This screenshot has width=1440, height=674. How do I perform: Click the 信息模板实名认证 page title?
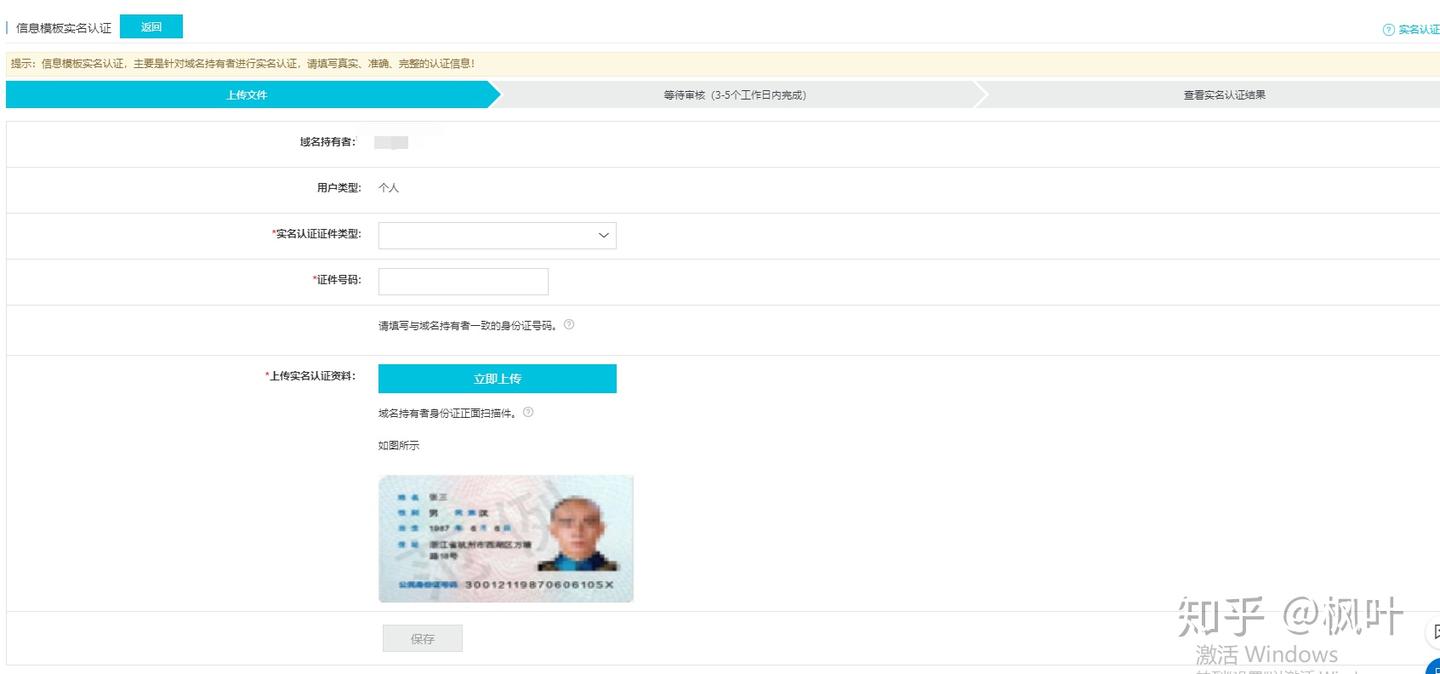click(64, 28)
